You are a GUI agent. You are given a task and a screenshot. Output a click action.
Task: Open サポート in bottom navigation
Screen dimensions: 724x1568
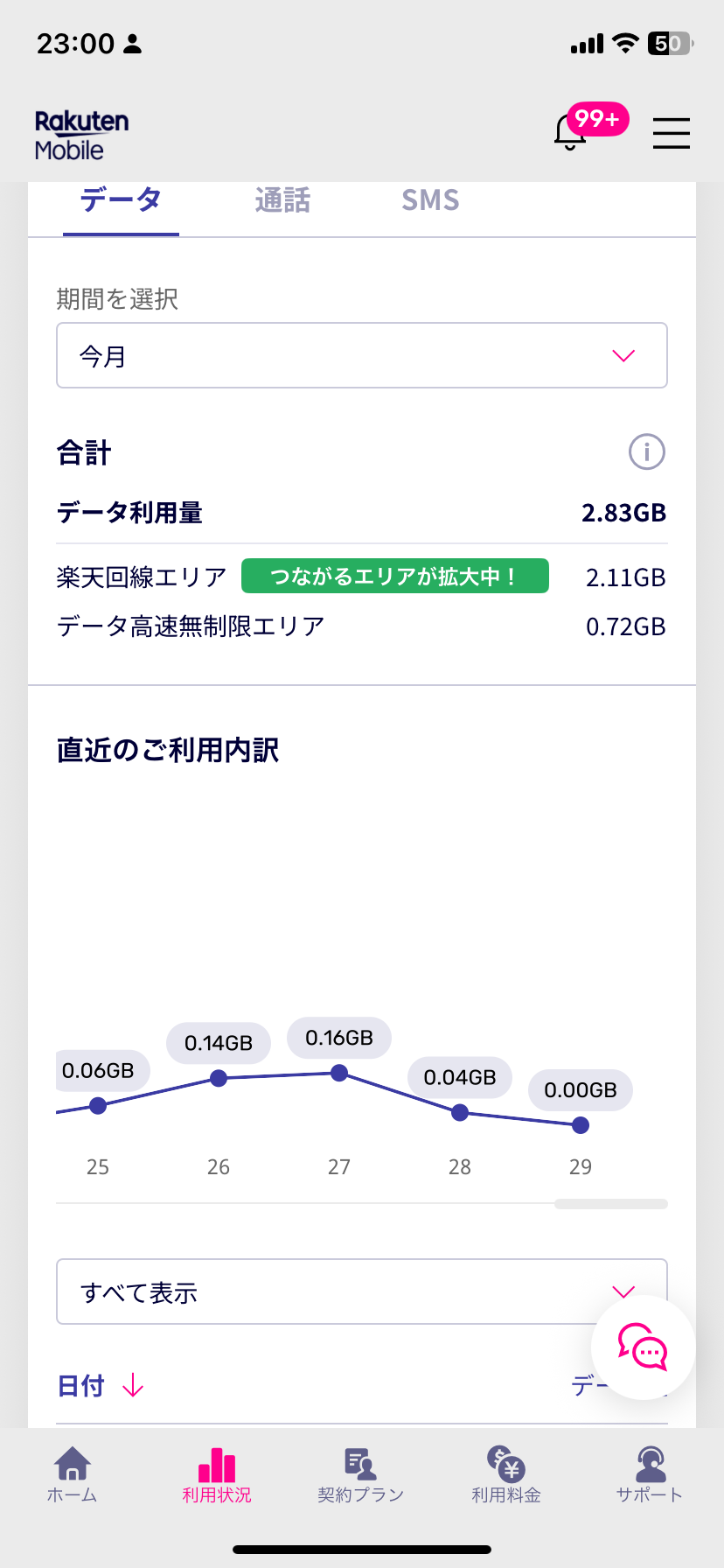(x=649, y=1474)
